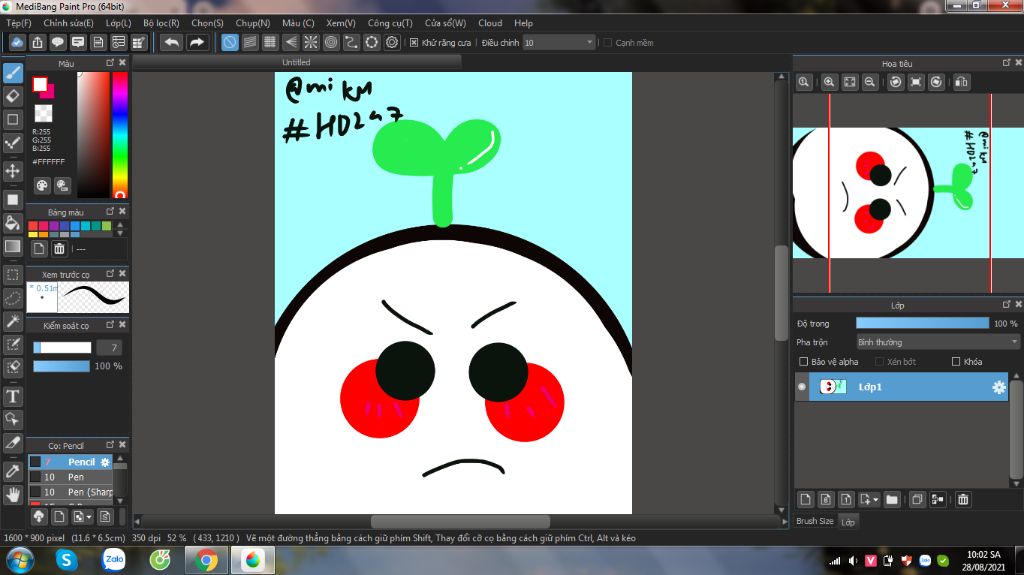The height and width of the screenshot is (575, 1024).
Task: Click the Redo arrow
Action: click(x=196, y=42)
